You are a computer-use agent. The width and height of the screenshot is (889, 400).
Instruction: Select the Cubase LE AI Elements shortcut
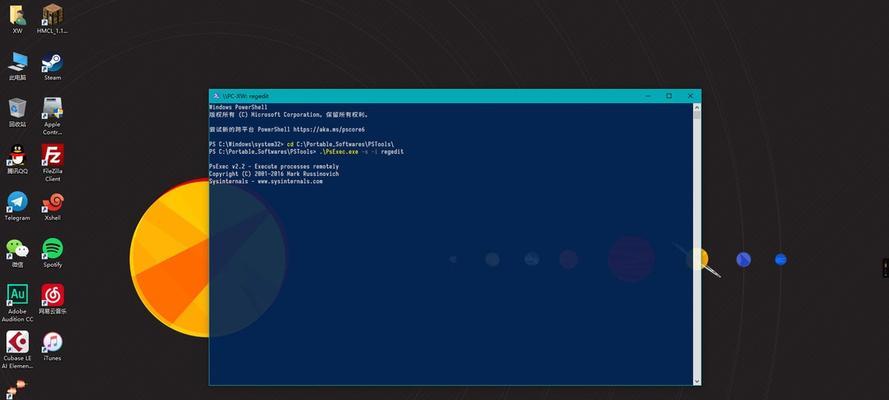(x=18, y=350)
